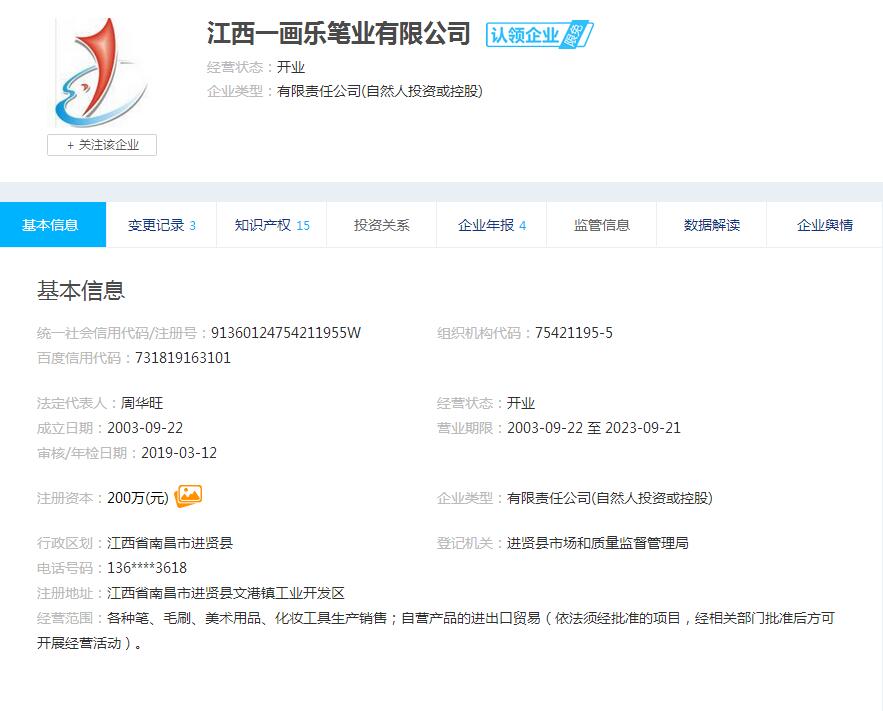Image resolution: width=883 pixels, height=711 pixels.
Task: Click registered capital value 200万(元)
Action: click(x=138, y=498)
